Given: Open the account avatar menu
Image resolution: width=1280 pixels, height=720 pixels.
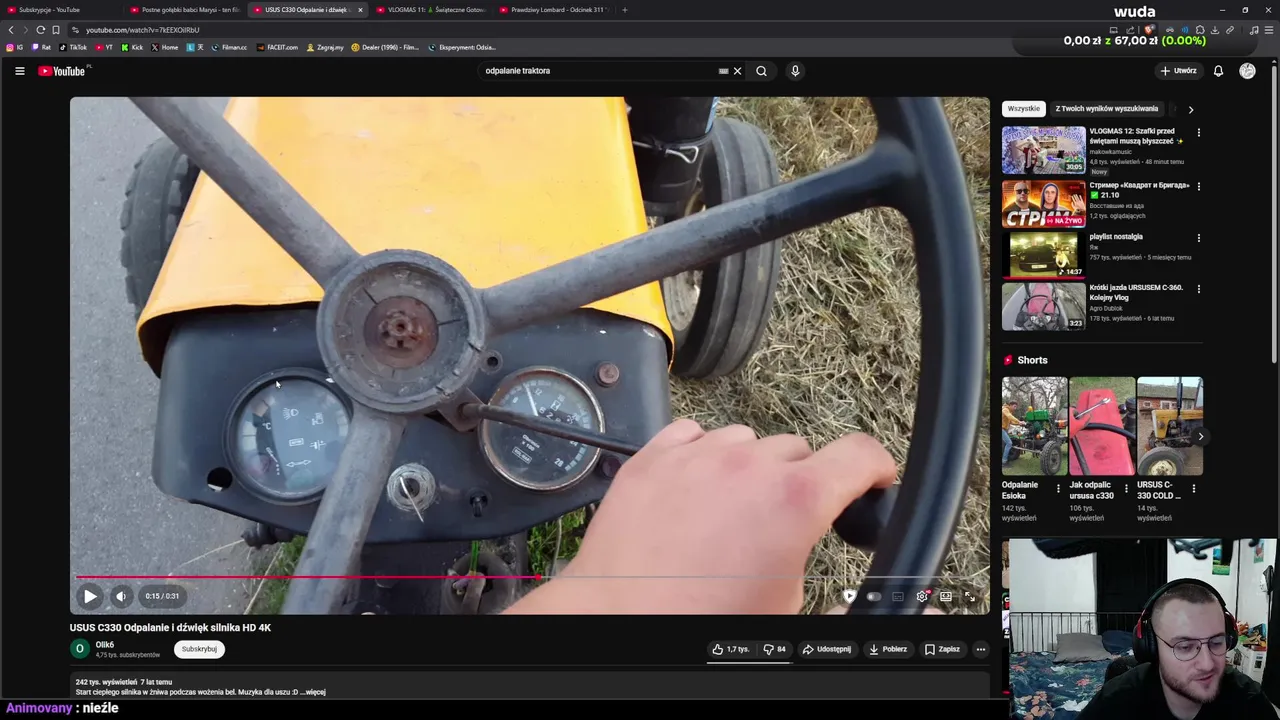Looking at the screenshot, I should [1247, 71].
